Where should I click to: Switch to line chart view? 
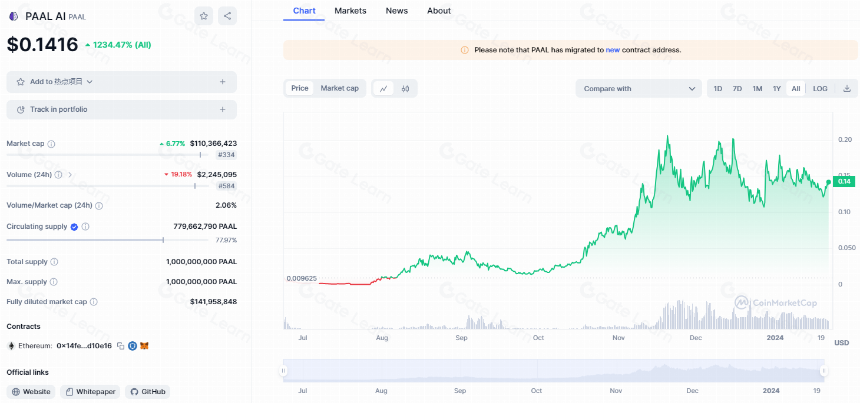383,88
